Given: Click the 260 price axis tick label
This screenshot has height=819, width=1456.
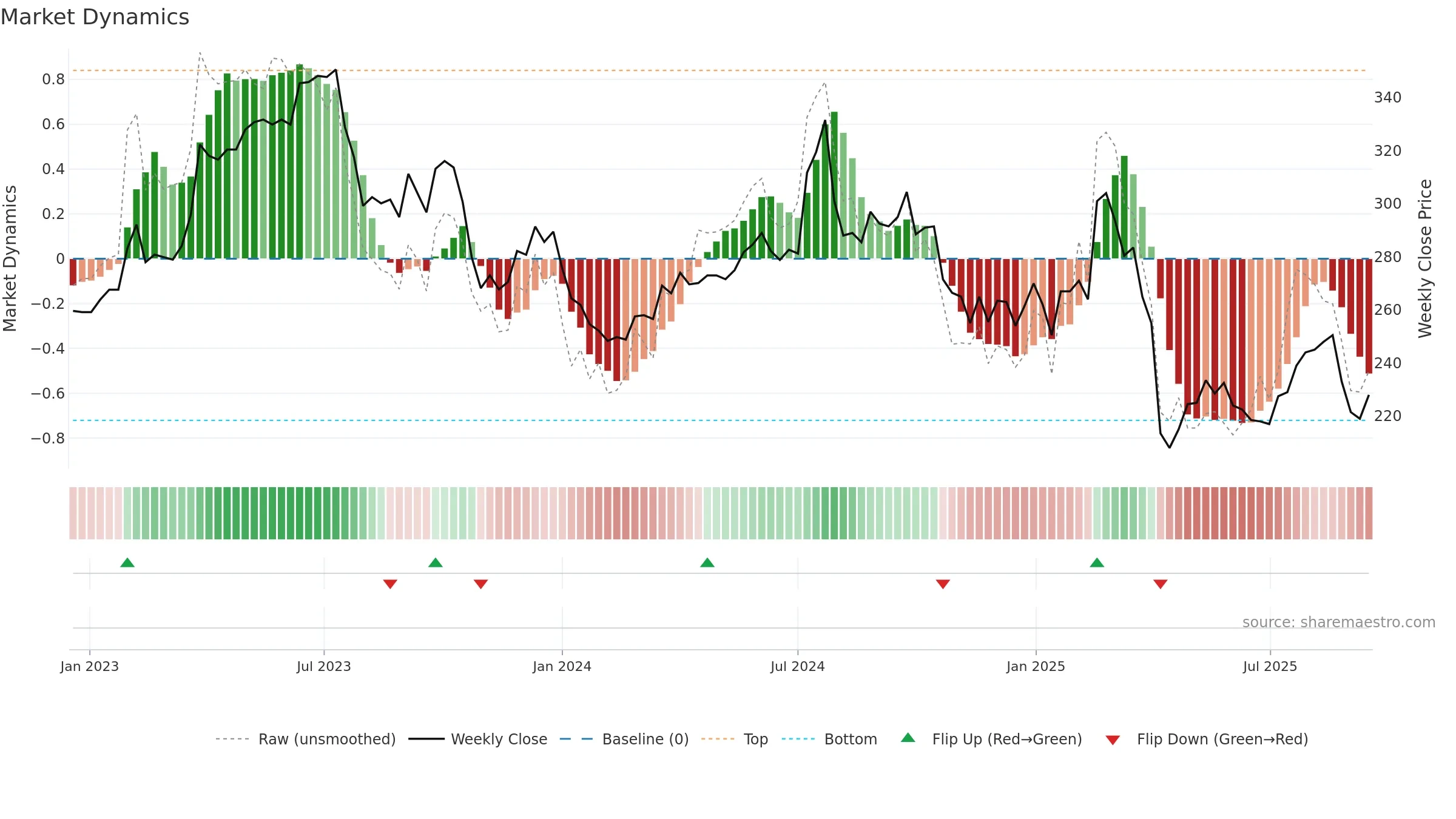Looking at the screenshot, I should click(1388, 309).
